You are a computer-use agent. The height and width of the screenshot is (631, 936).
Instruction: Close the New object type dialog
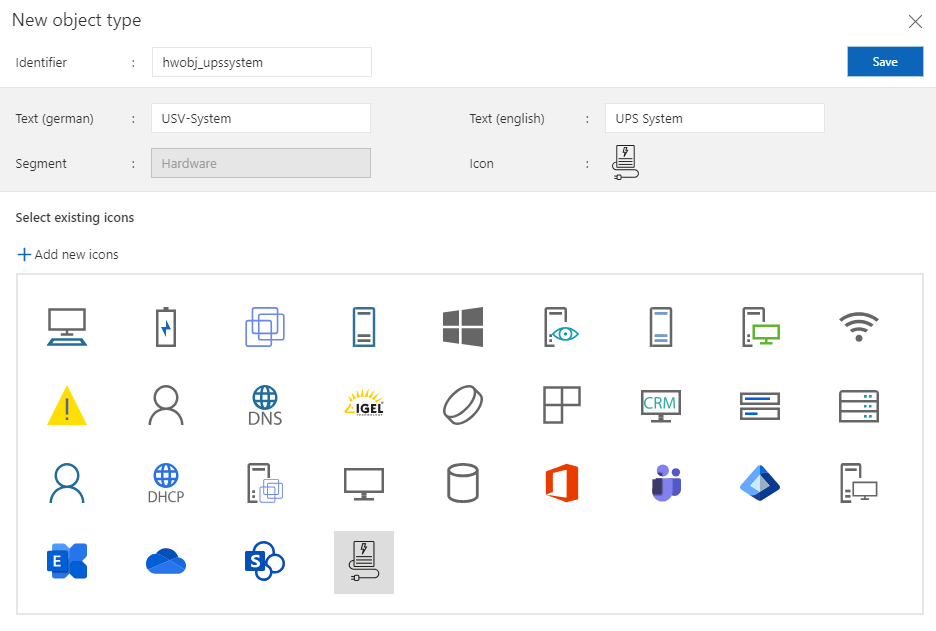point(914,21)
